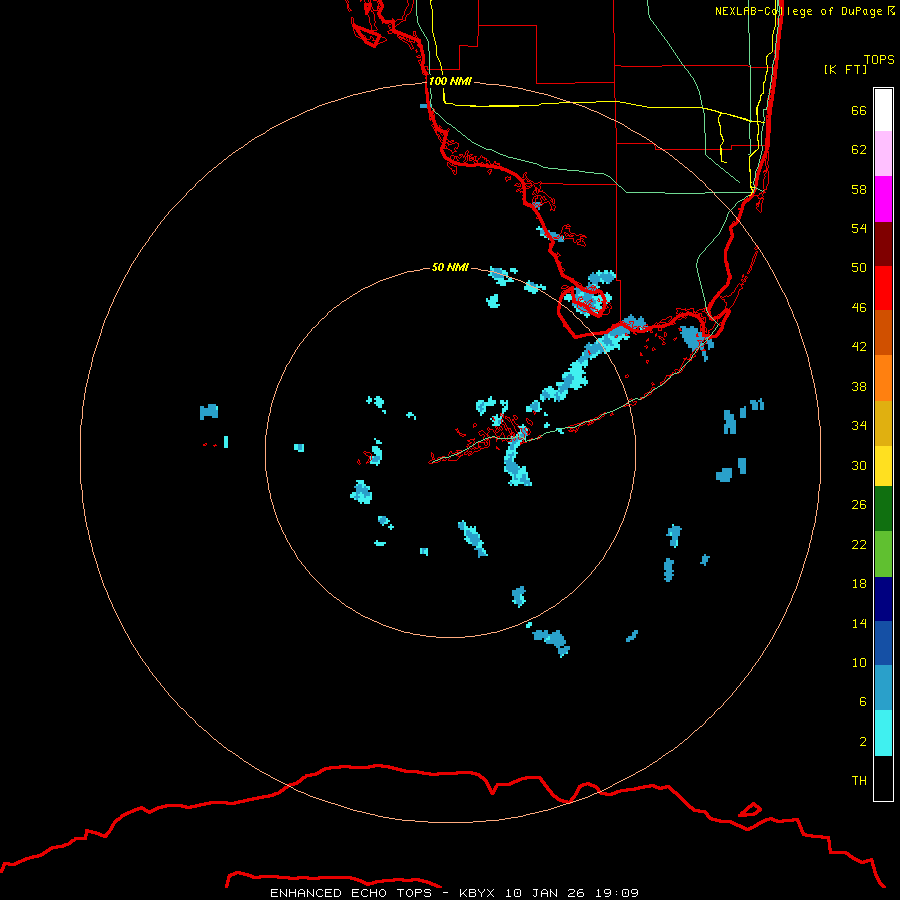
Task: Click the 'ENHANCED ECHO TOPS' product title
Action: [x=351, y=893]
